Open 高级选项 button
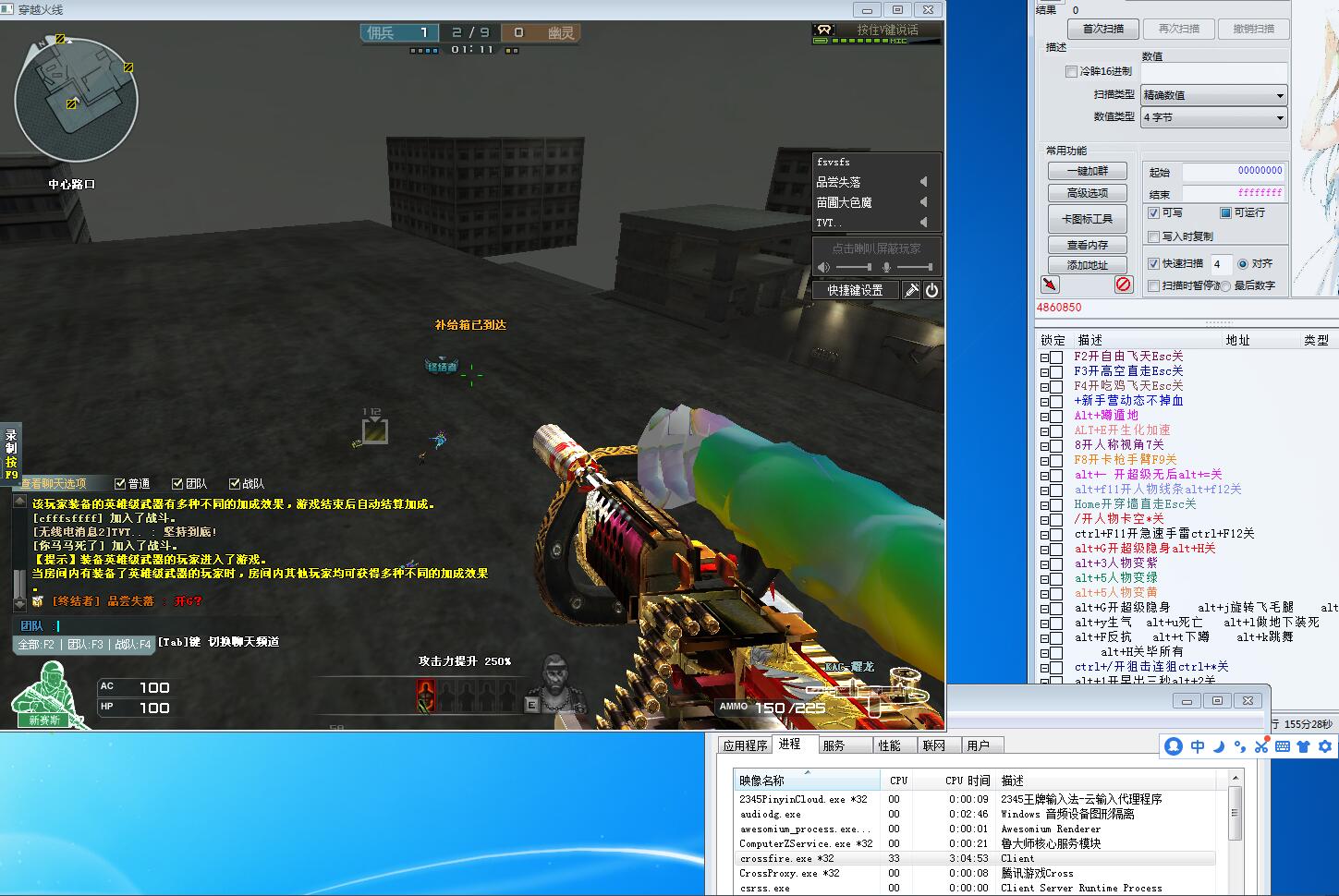This screenshot has width=1339, height=896. (x=1087, y=193)
